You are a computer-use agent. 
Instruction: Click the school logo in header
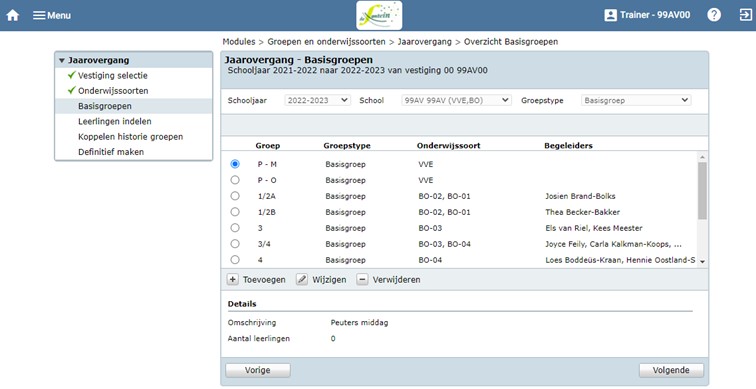pyautogui.click(x=379, y=15)
